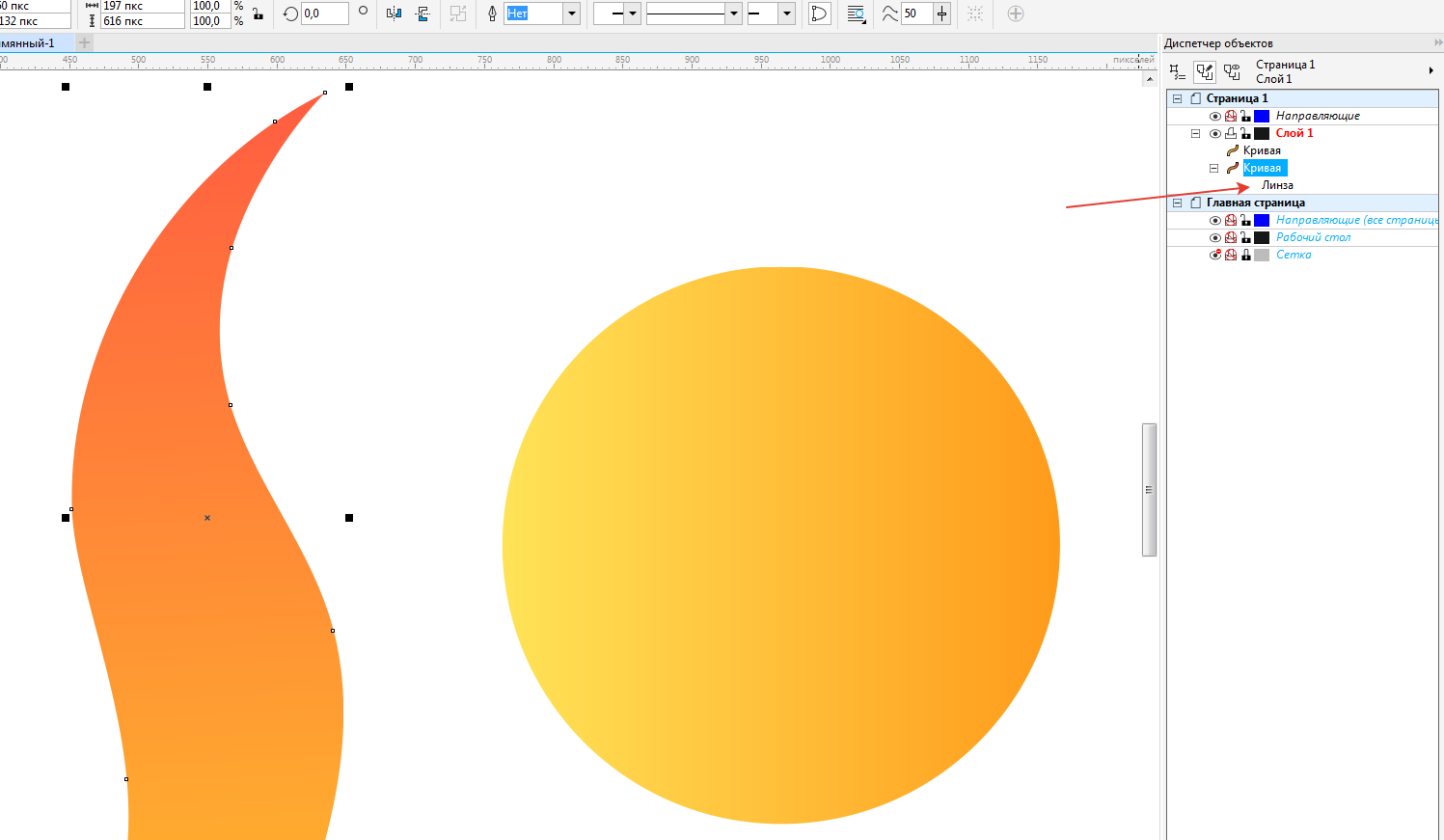Click the gray color swatch of Сетка layer
Image resolution: width=1444 pixels, height=840 pixels.
[x=1262, y=255]
